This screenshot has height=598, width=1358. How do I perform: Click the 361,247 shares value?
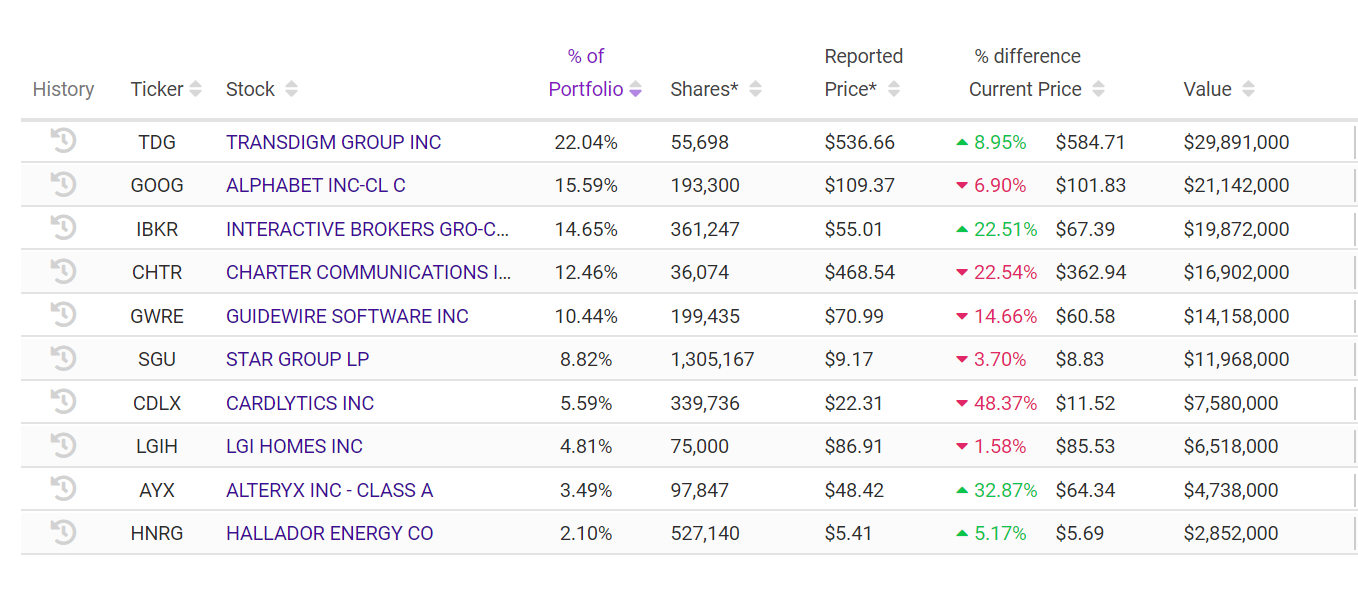(x=705, y=229)
